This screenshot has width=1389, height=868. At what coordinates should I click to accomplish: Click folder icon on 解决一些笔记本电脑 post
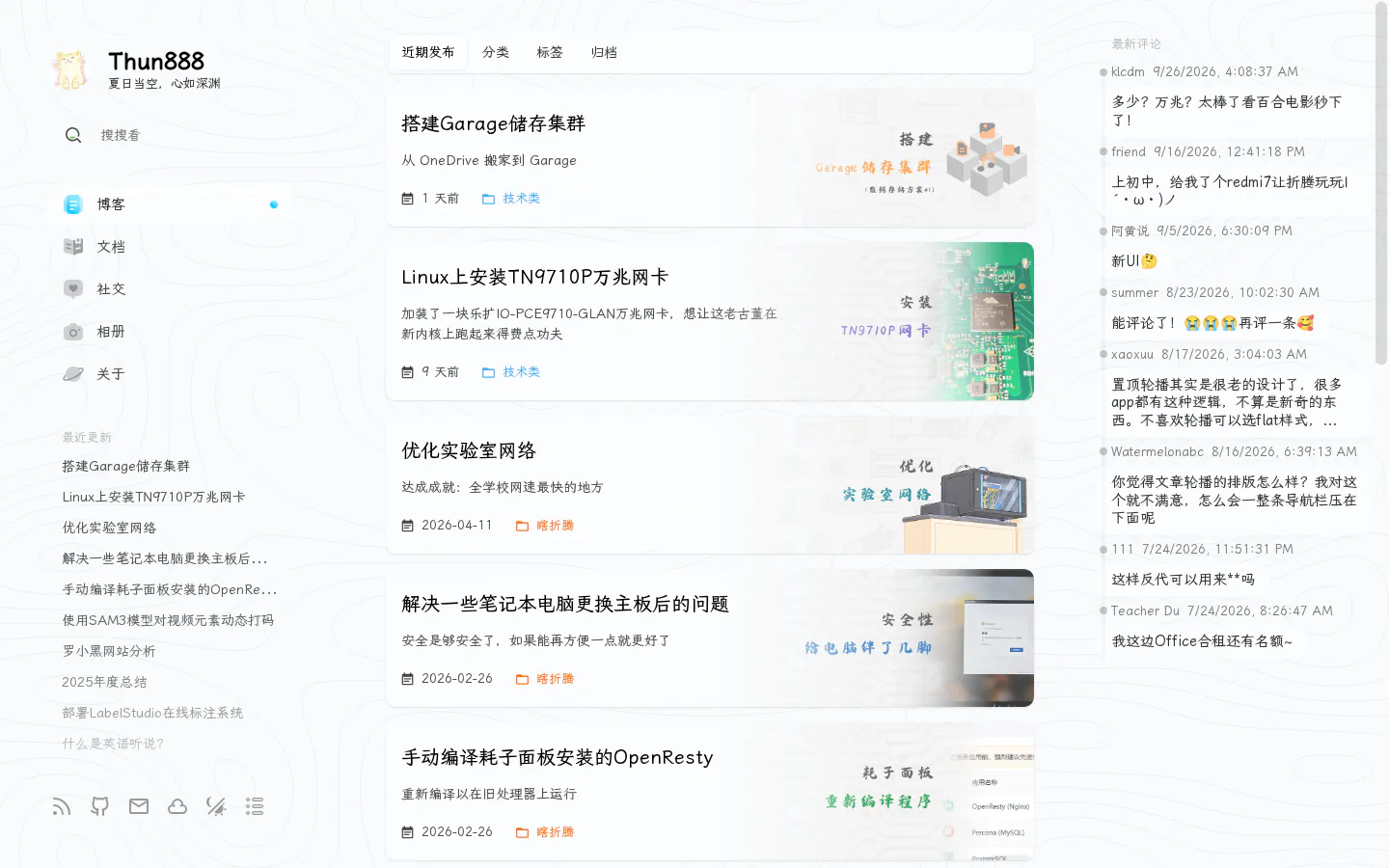click(x=522, y=679)
